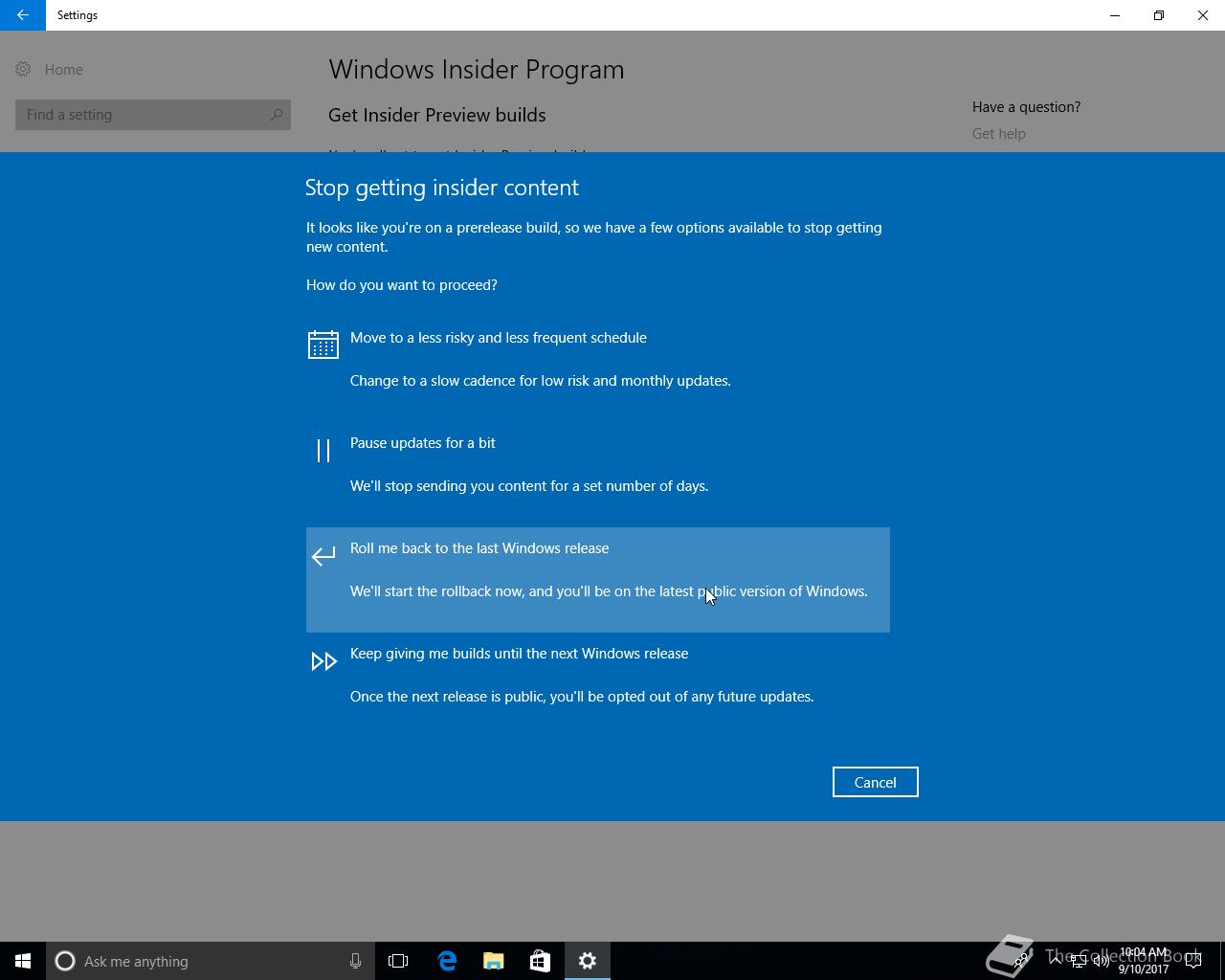The width and height of the screenshot is (1225, 980).
Task: Choose Pause updates for a bit
Action: coord(598,475)
